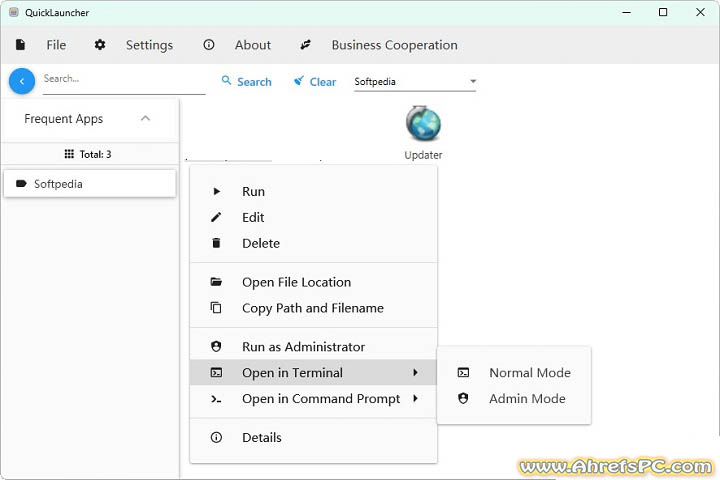
Task: Click the Delete trash icon in menu
Action: (216, 243)
